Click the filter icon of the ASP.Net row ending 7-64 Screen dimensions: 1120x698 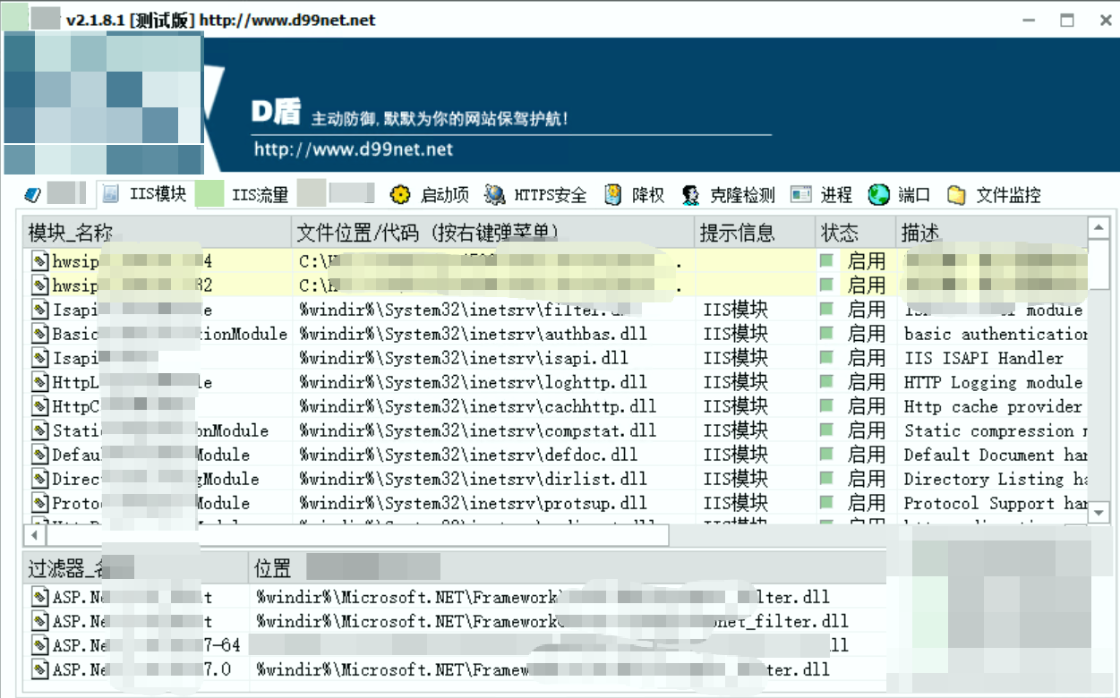40,645
